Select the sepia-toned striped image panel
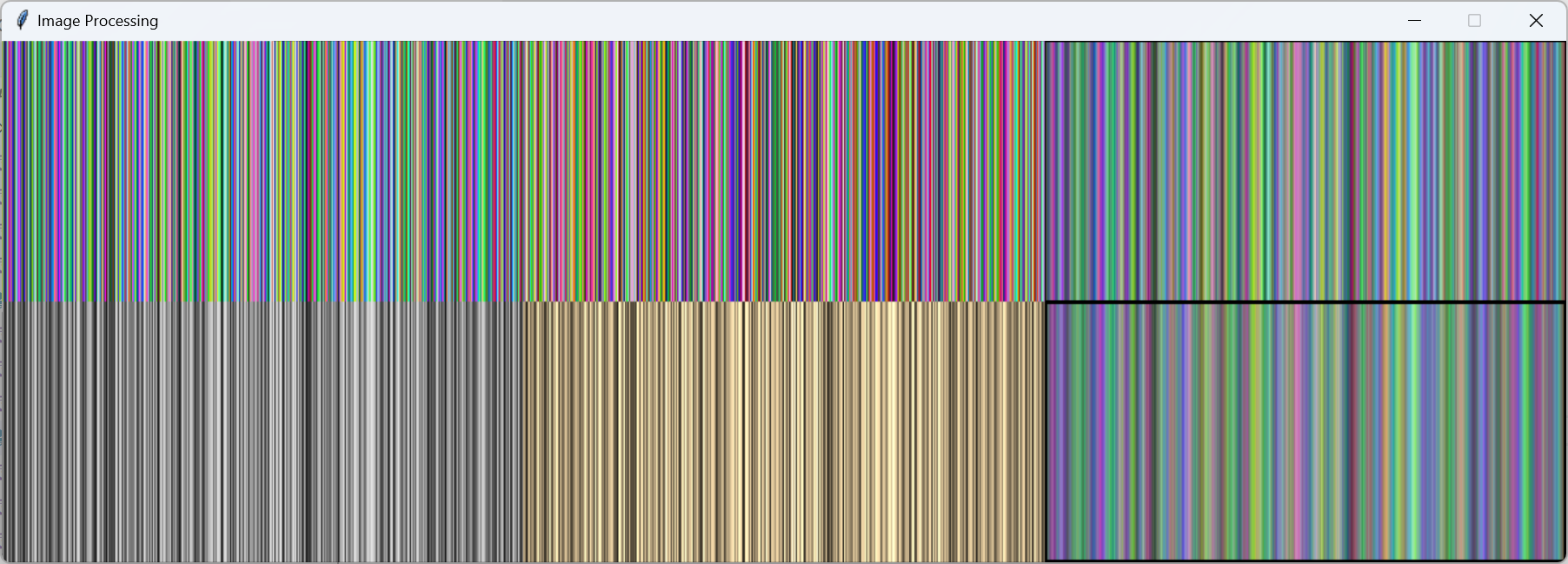The image size is (1568, 564). (784, 432)
